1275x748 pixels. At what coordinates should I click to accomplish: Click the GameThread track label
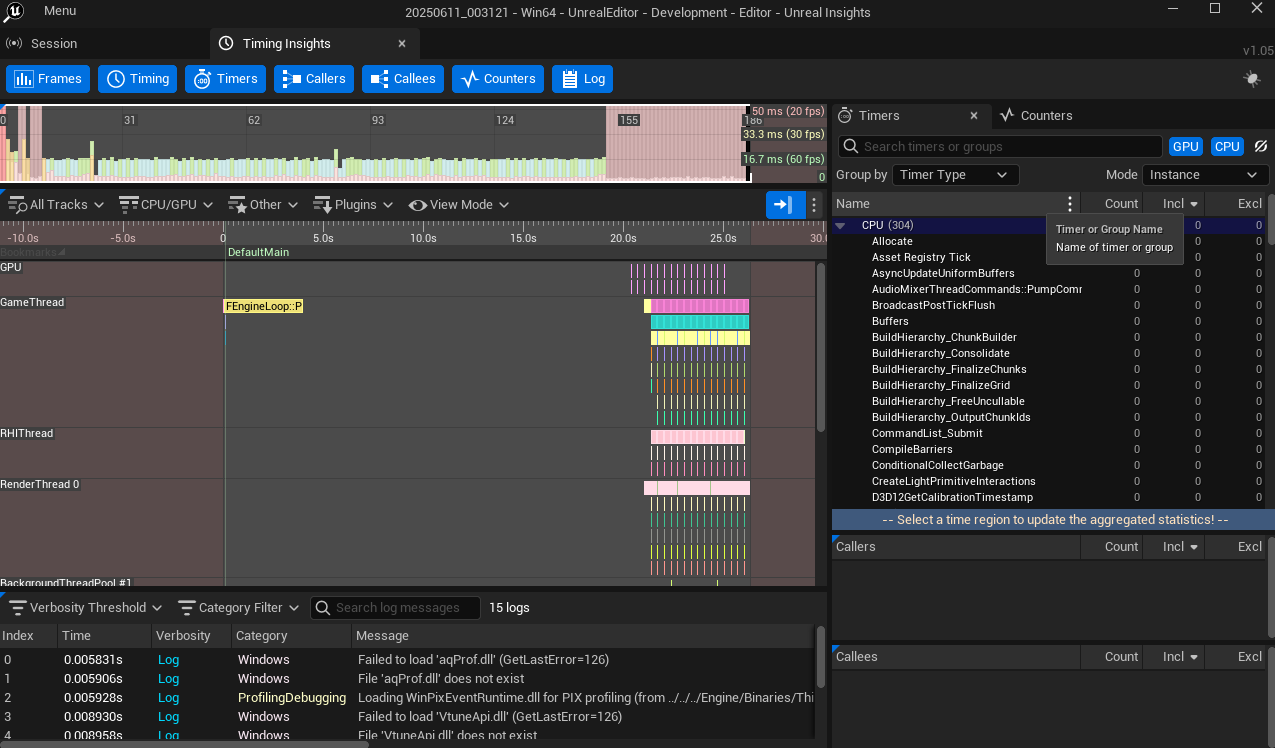(32, 303)
